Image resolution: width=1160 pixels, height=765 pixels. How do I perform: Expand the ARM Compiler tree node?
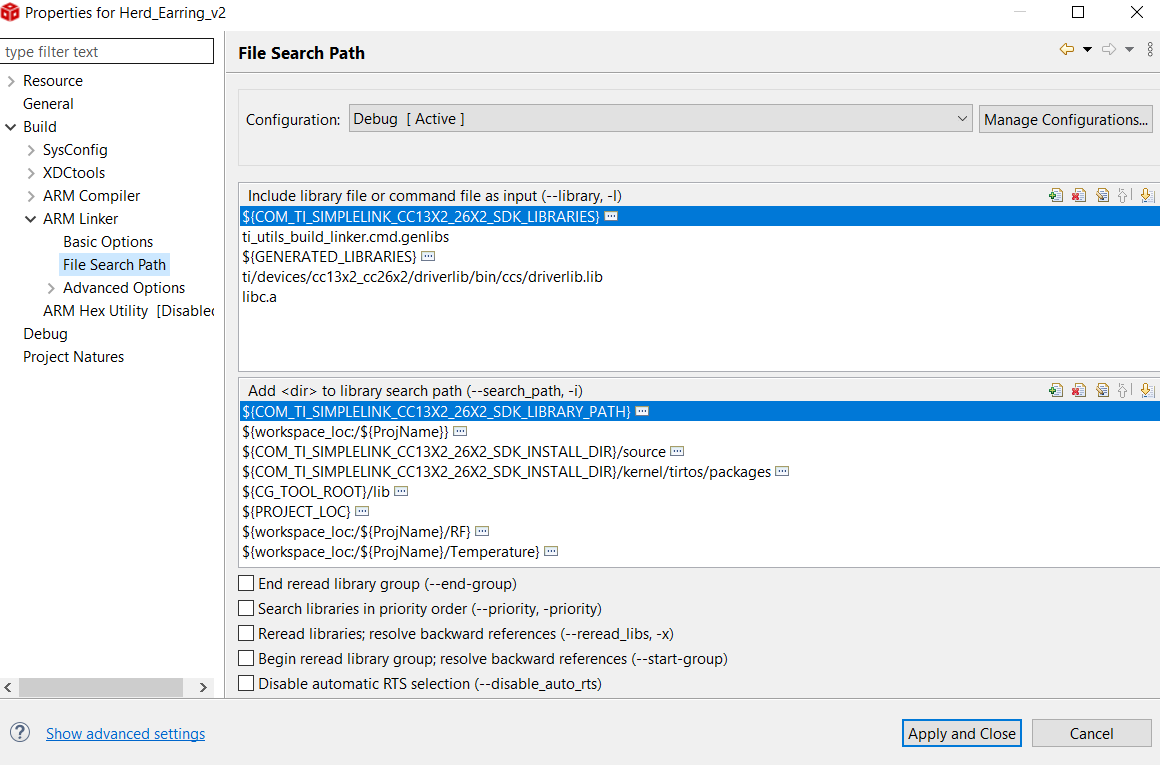point(31,196)
